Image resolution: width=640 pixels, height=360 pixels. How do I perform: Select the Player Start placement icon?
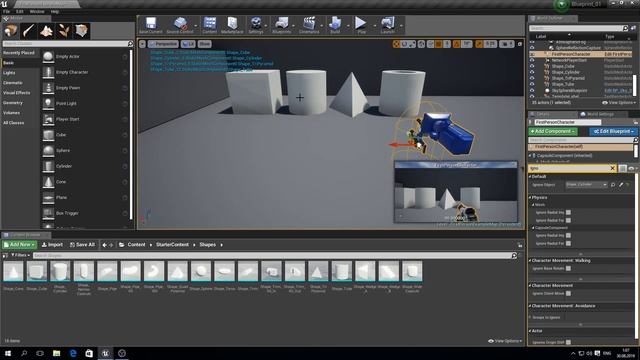pyautogui.click(x=48, y=119)
